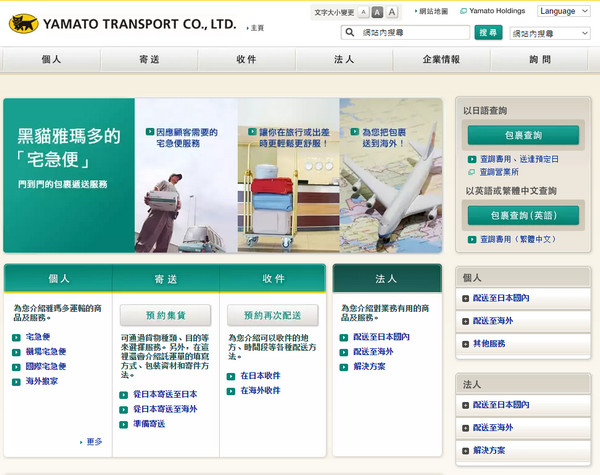
Task: Click the 預約再次配送 button
Action: coord(273,315)
